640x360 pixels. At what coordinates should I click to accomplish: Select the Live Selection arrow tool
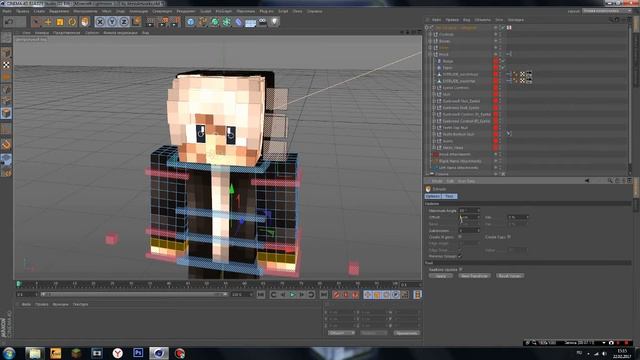coord(36,22)
